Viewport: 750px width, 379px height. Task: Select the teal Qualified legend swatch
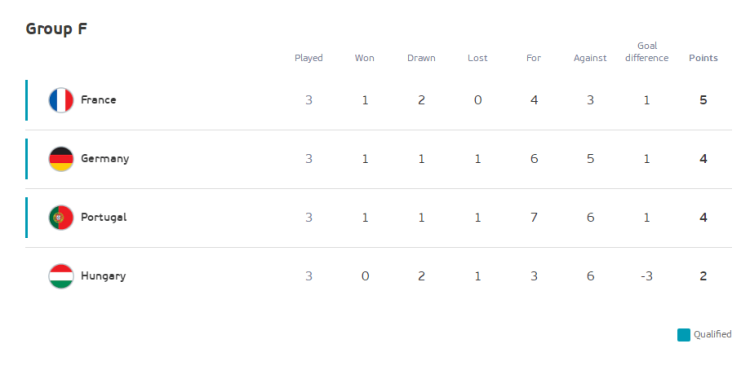[684, 335]
